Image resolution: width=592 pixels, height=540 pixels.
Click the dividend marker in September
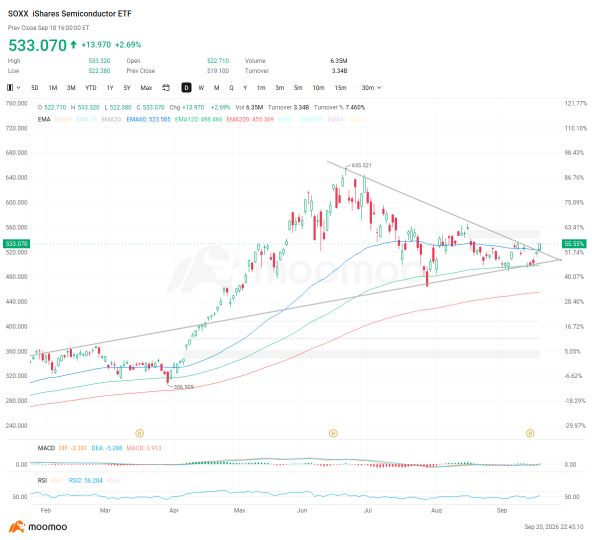(530, 433)
